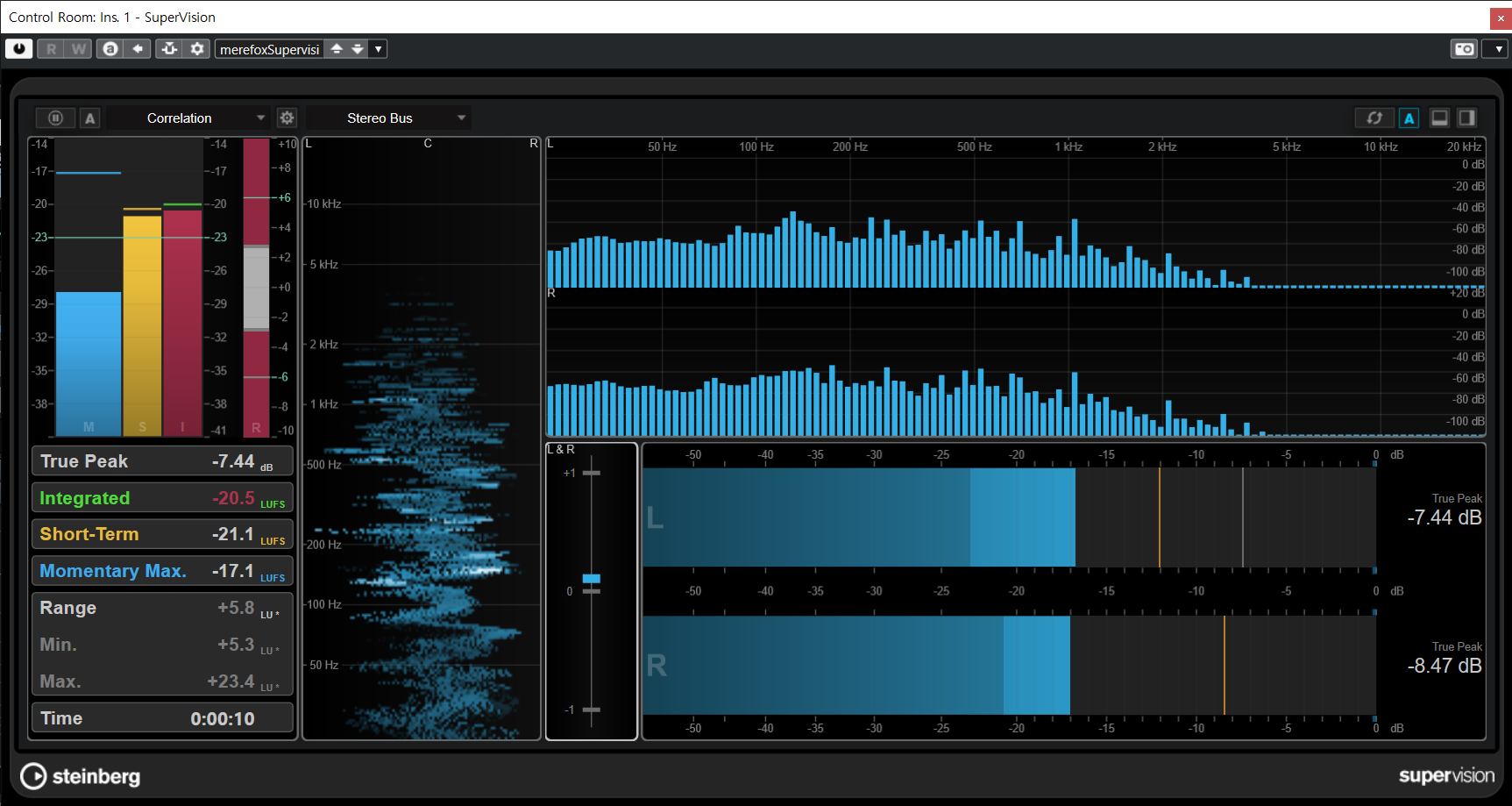Click the camera snapshot icon
The width and height of the screenshot is (1512, 806).
[x=1464, y=49]
